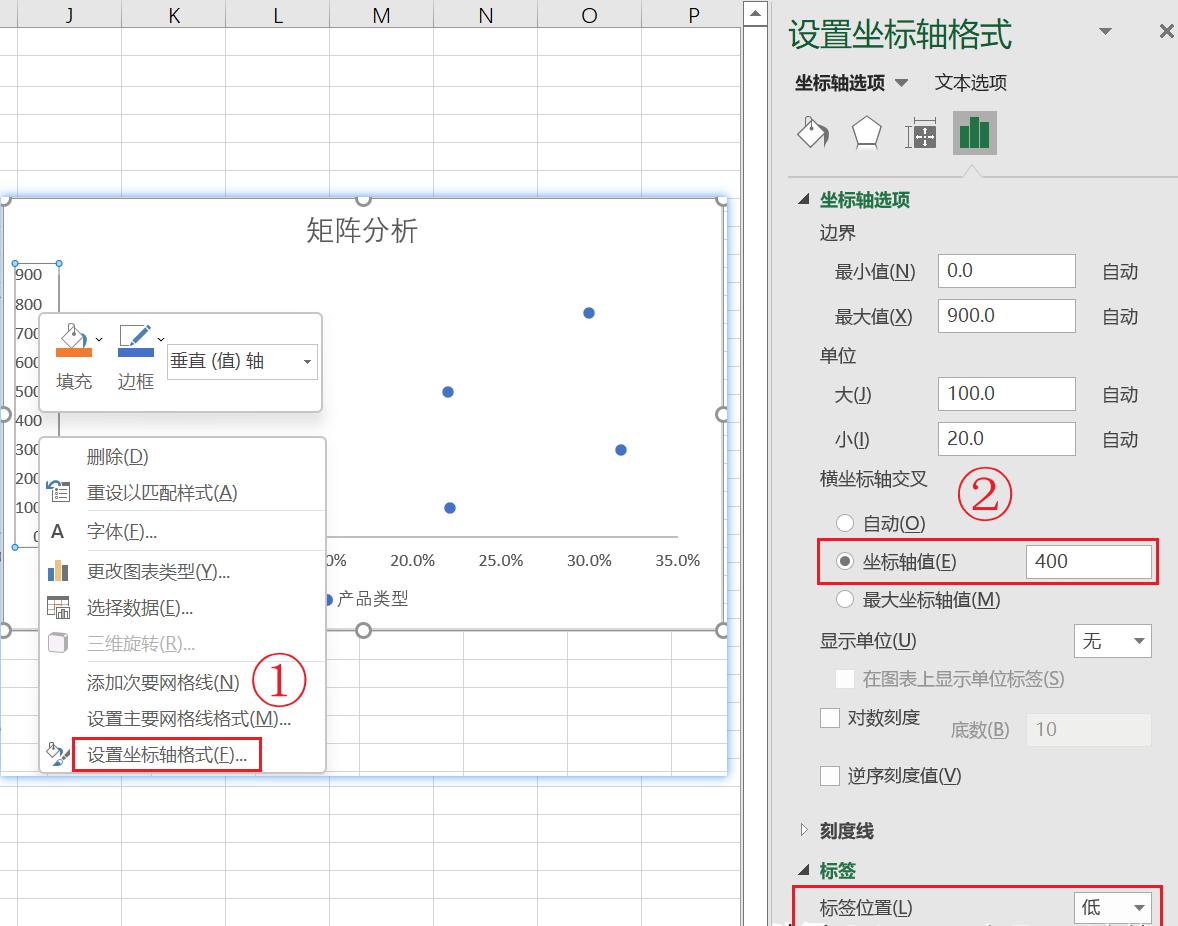Screen dimensions: 1178x926
Task: Click the 最小值(N) input field
Action: click(x=1007, y=270)
